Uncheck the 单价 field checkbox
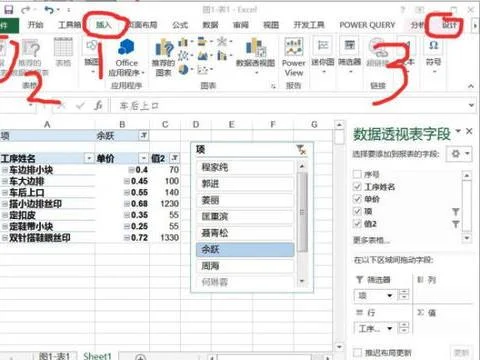Screen dimensions: 480x360 pos(357,199)
